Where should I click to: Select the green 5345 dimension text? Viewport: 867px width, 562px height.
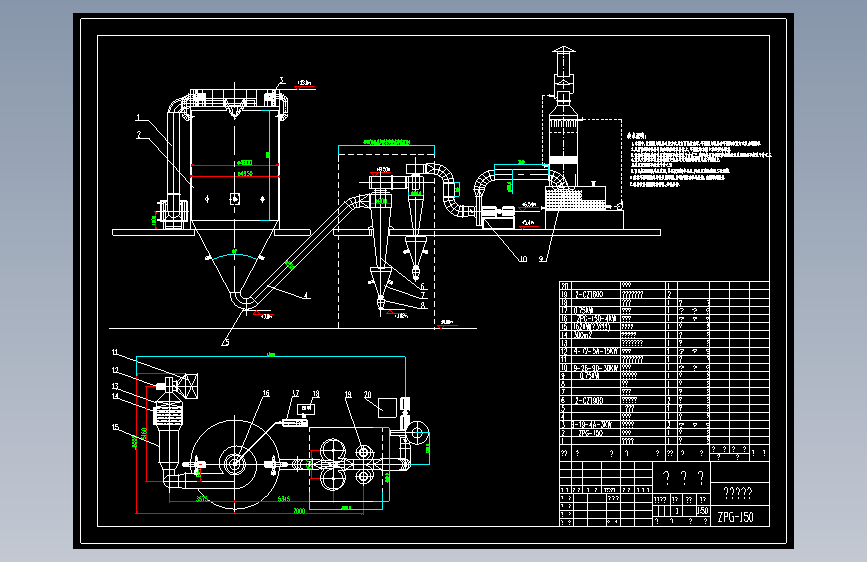tap(284, 499)
